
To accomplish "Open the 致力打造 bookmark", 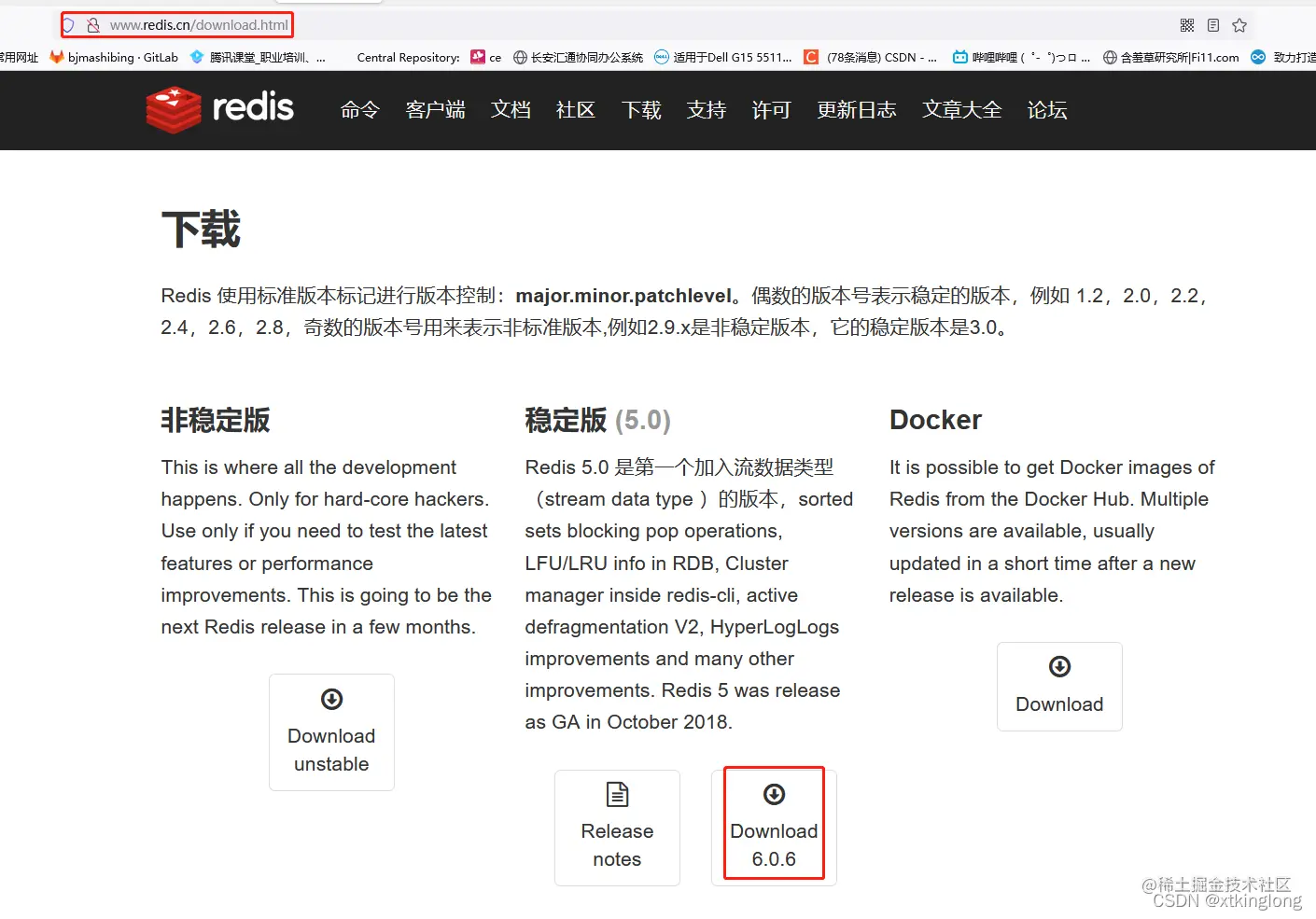I will coord(1283,57).
